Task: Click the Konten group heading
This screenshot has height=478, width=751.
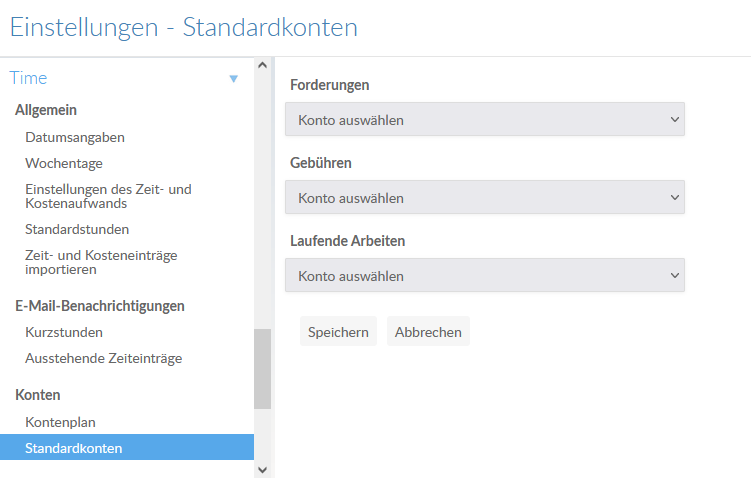Action: (38, 395)
